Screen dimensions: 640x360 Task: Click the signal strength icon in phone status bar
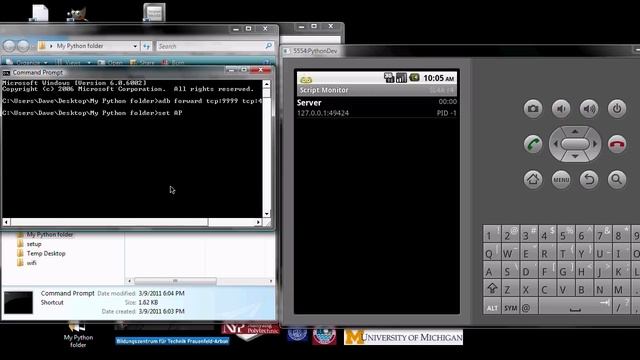pyautogui.click(x=402, y=78)
